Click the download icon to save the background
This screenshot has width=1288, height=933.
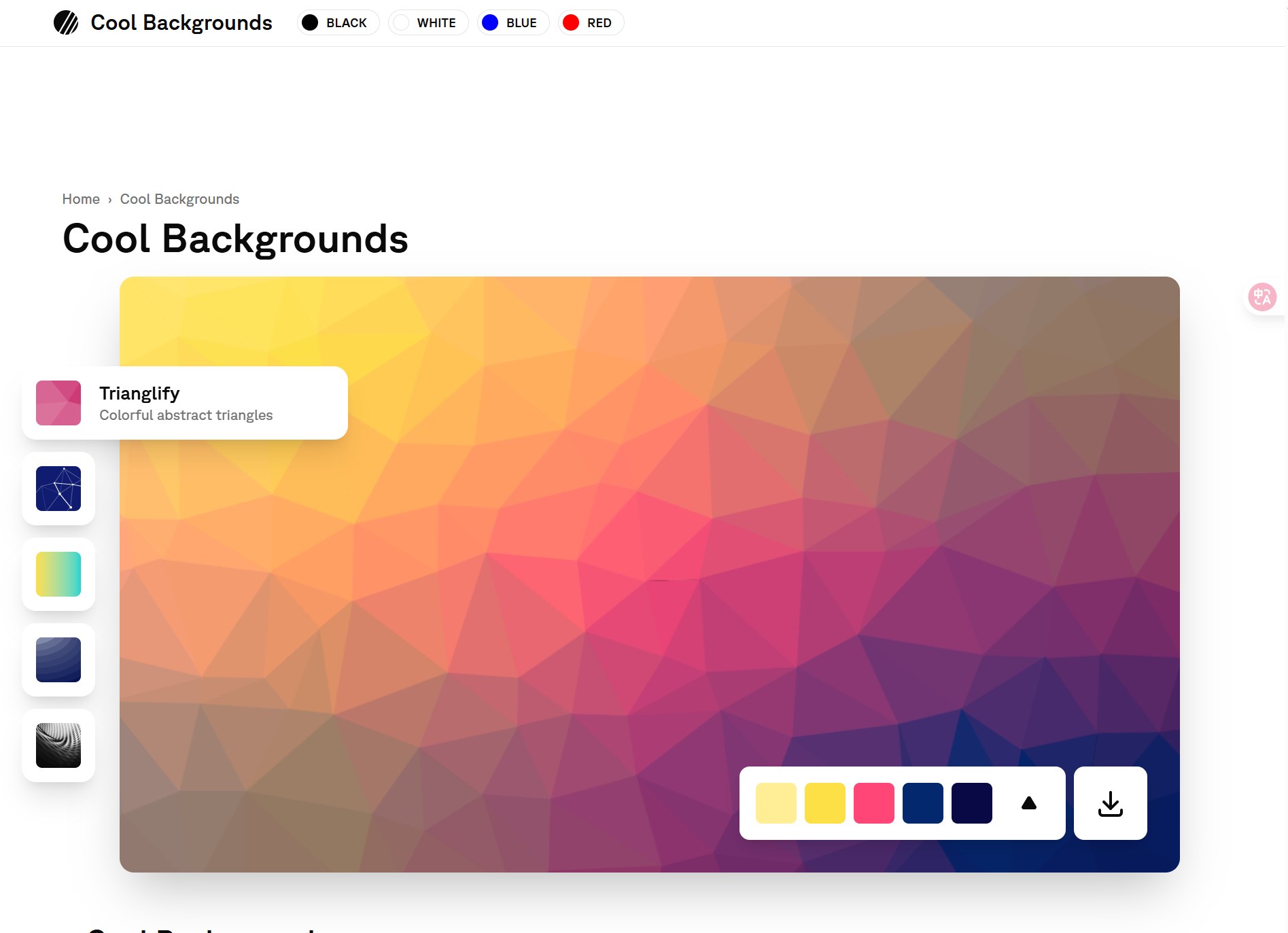coord(1110,803)
